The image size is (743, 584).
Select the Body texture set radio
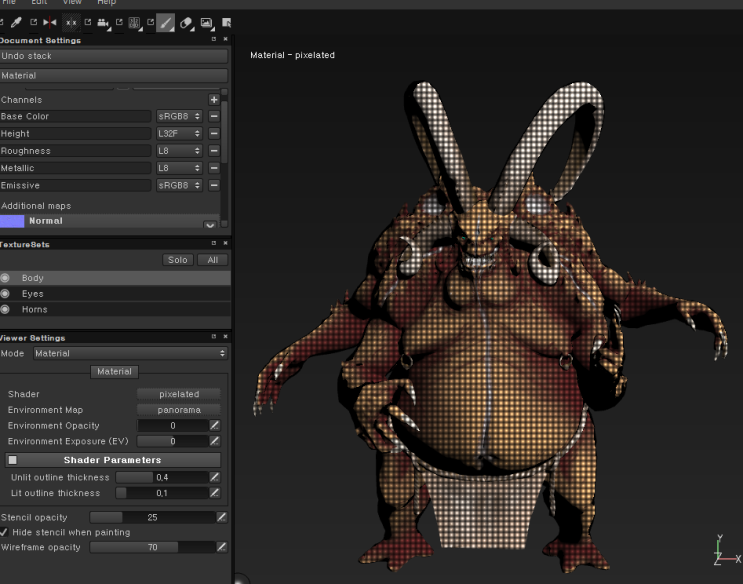(x=5, y=278)
